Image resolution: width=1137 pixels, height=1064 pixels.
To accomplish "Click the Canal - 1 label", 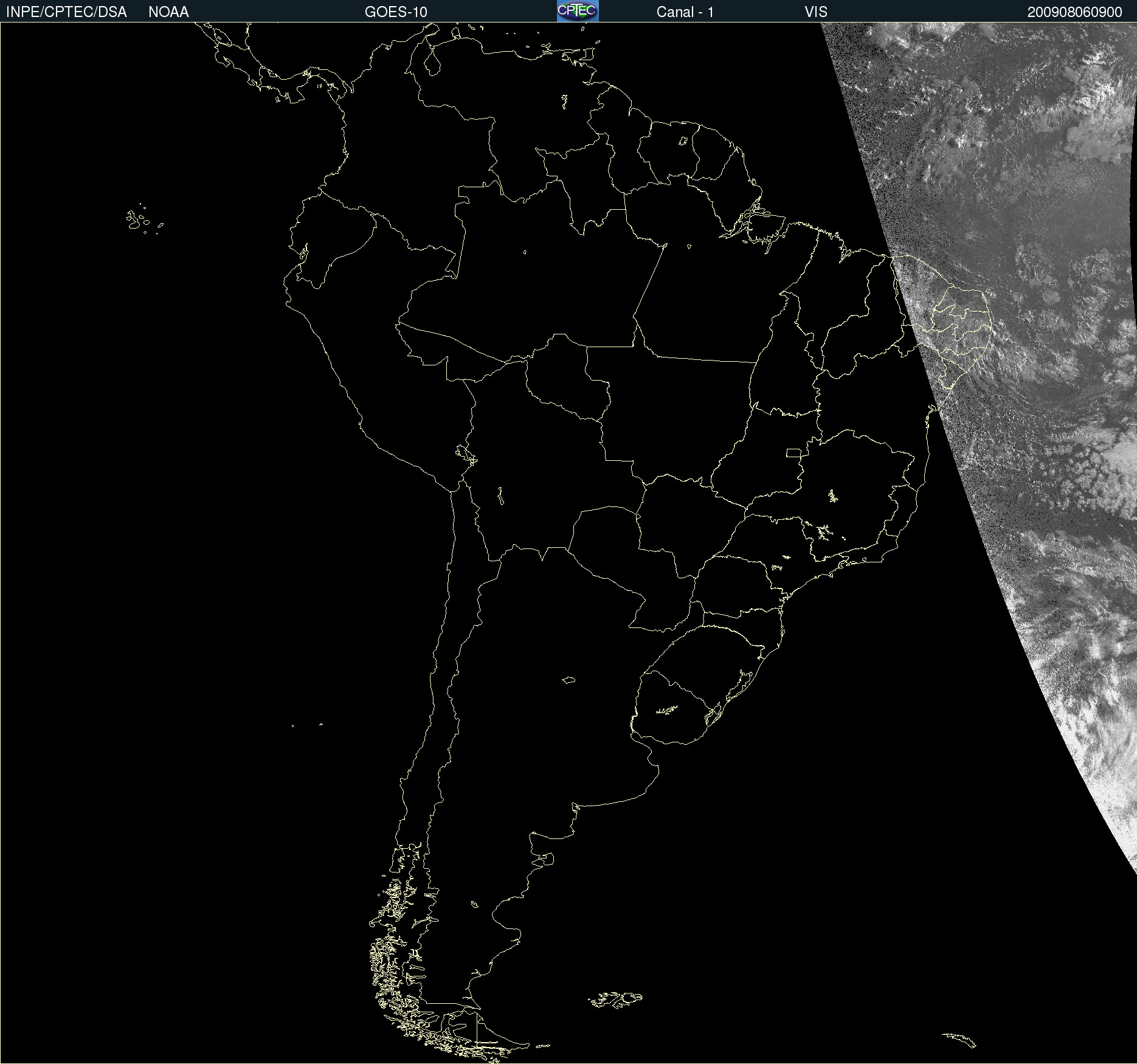I will point(685,12).
